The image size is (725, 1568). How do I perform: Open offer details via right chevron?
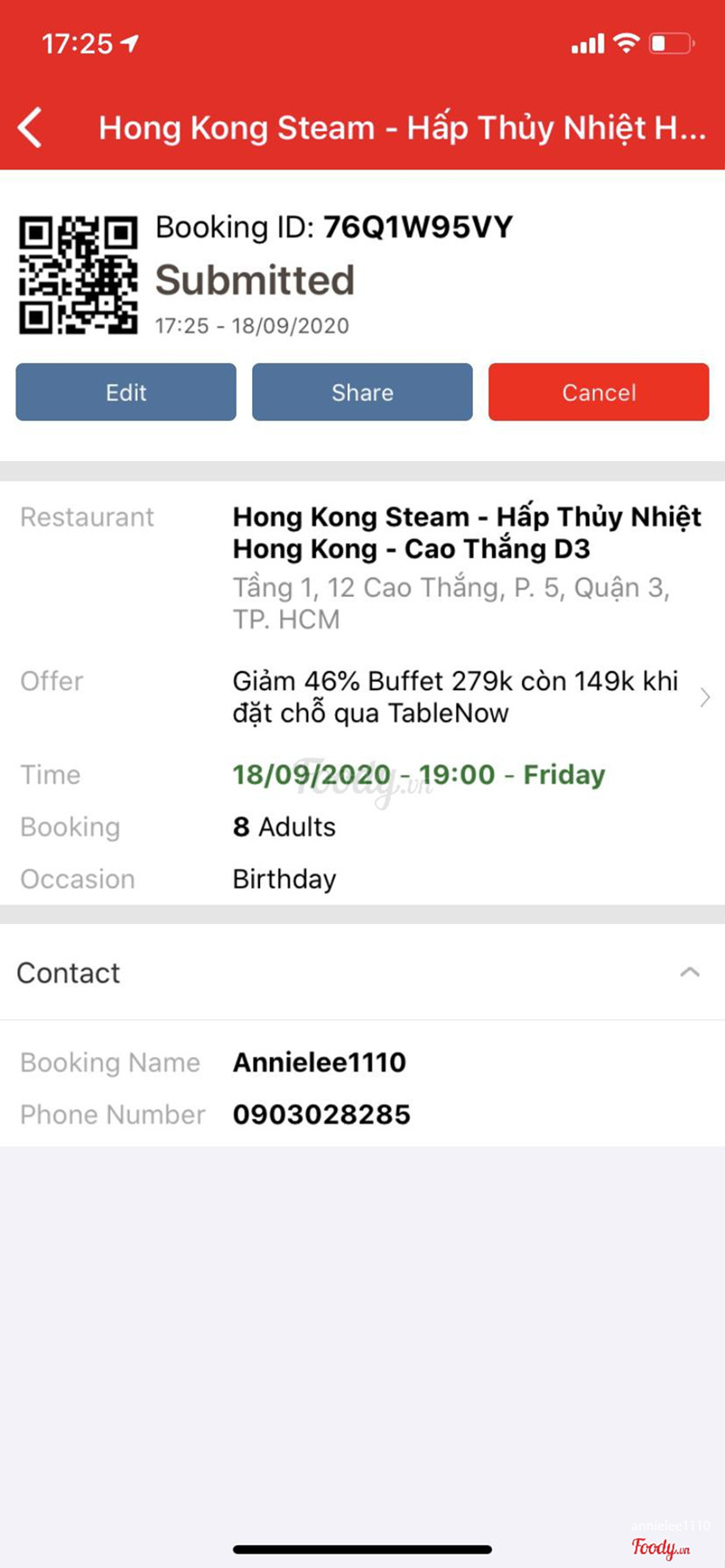pos(704,697)
